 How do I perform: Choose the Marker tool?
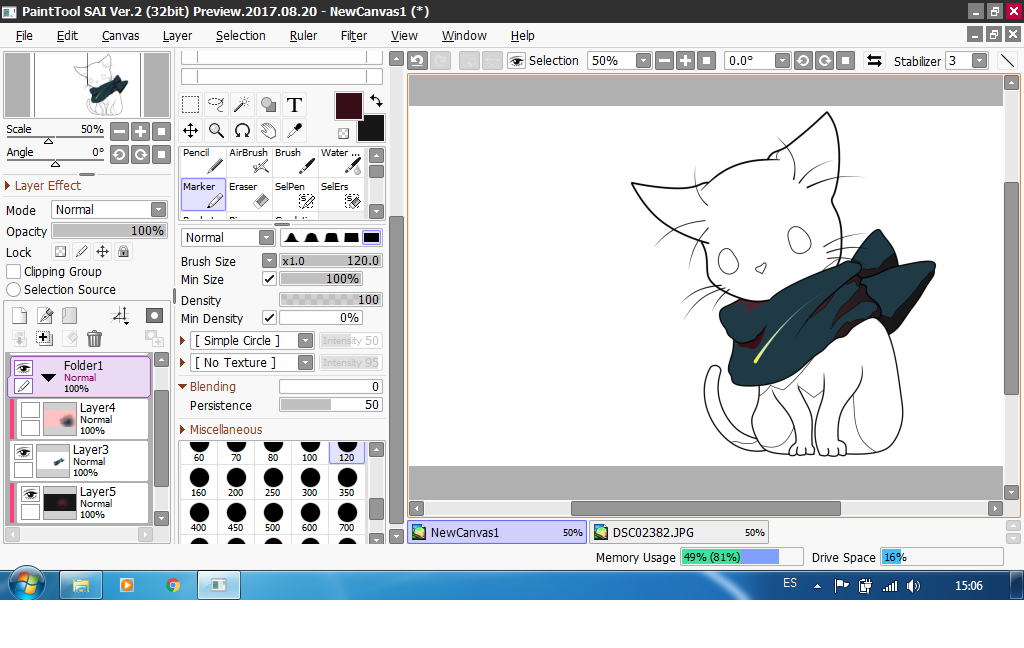click(204, 195)
